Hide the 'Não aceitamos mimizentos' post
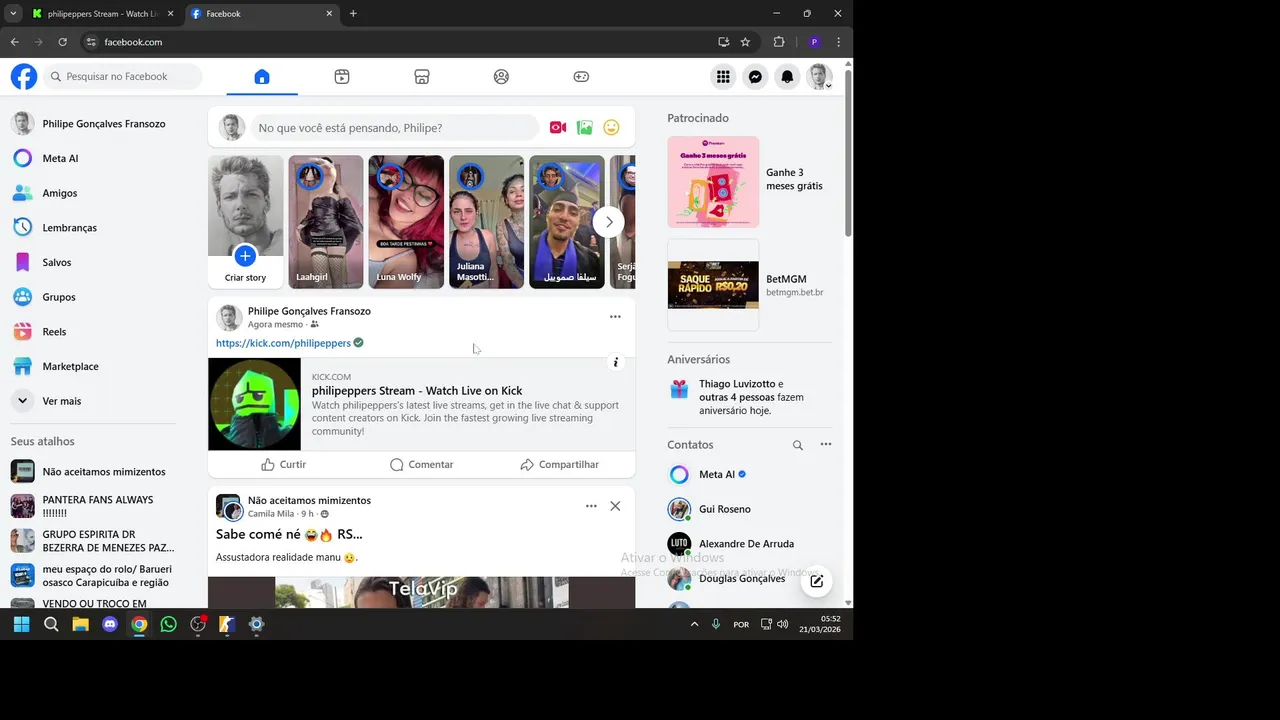Screen dimensions: 1280x720 click(615, 506)
